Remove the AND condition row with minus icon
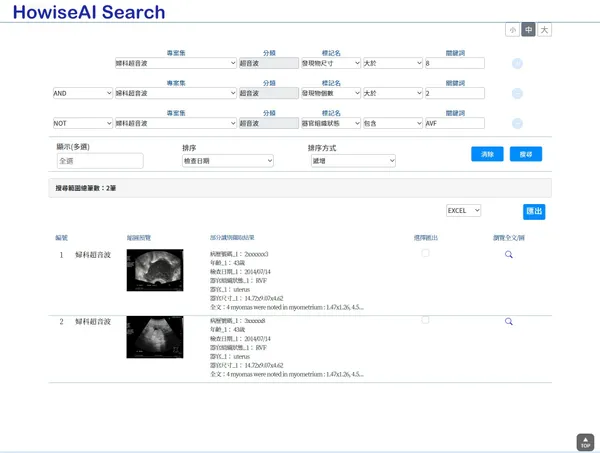The height and width of the screenshot is (453, 600). [517, 93]
